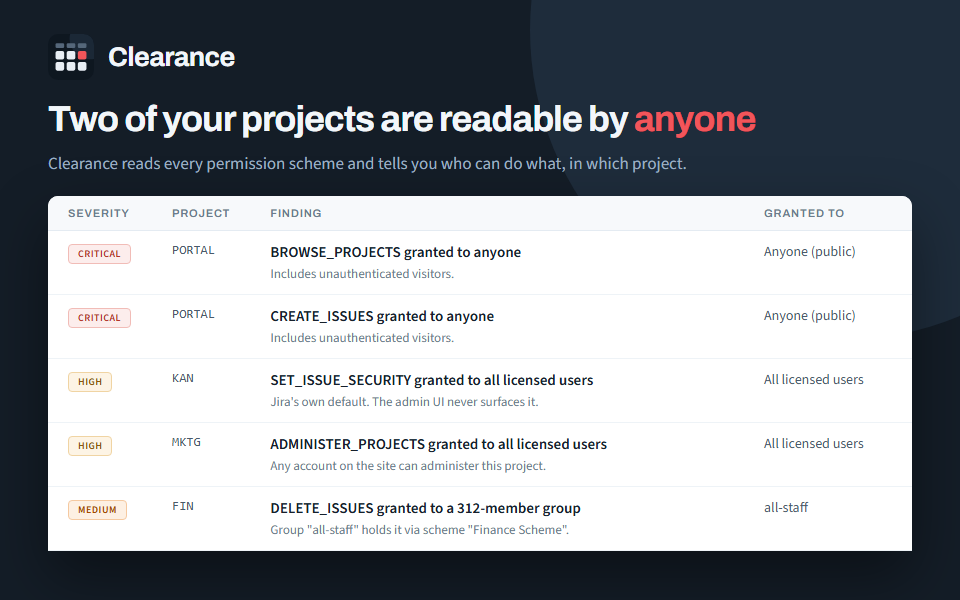Click the SEVERITY column header
This screenshot has height=600, width=960.
(x=99, y=213)
